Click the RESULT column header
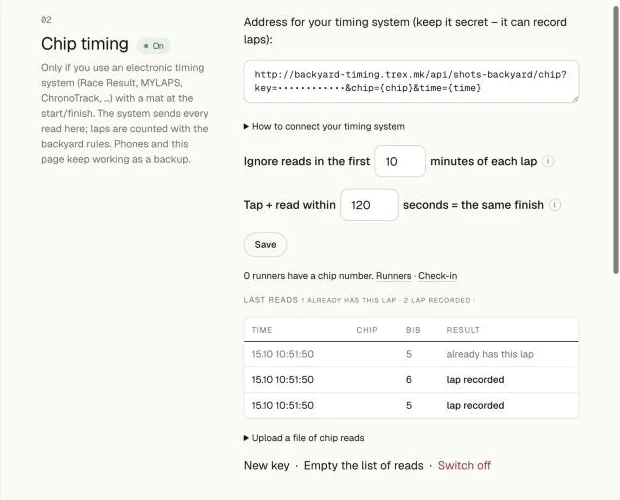Image resolution: width=620 pixels, height=500 pixels. 463,330
